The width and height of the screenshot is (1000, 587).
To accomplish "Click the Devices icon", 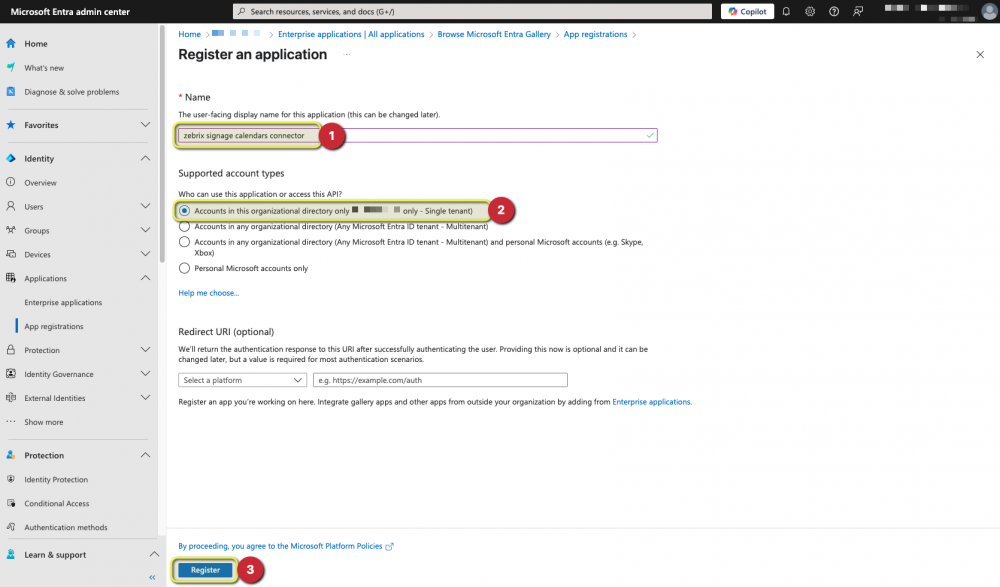I will [x=11, y=254].
